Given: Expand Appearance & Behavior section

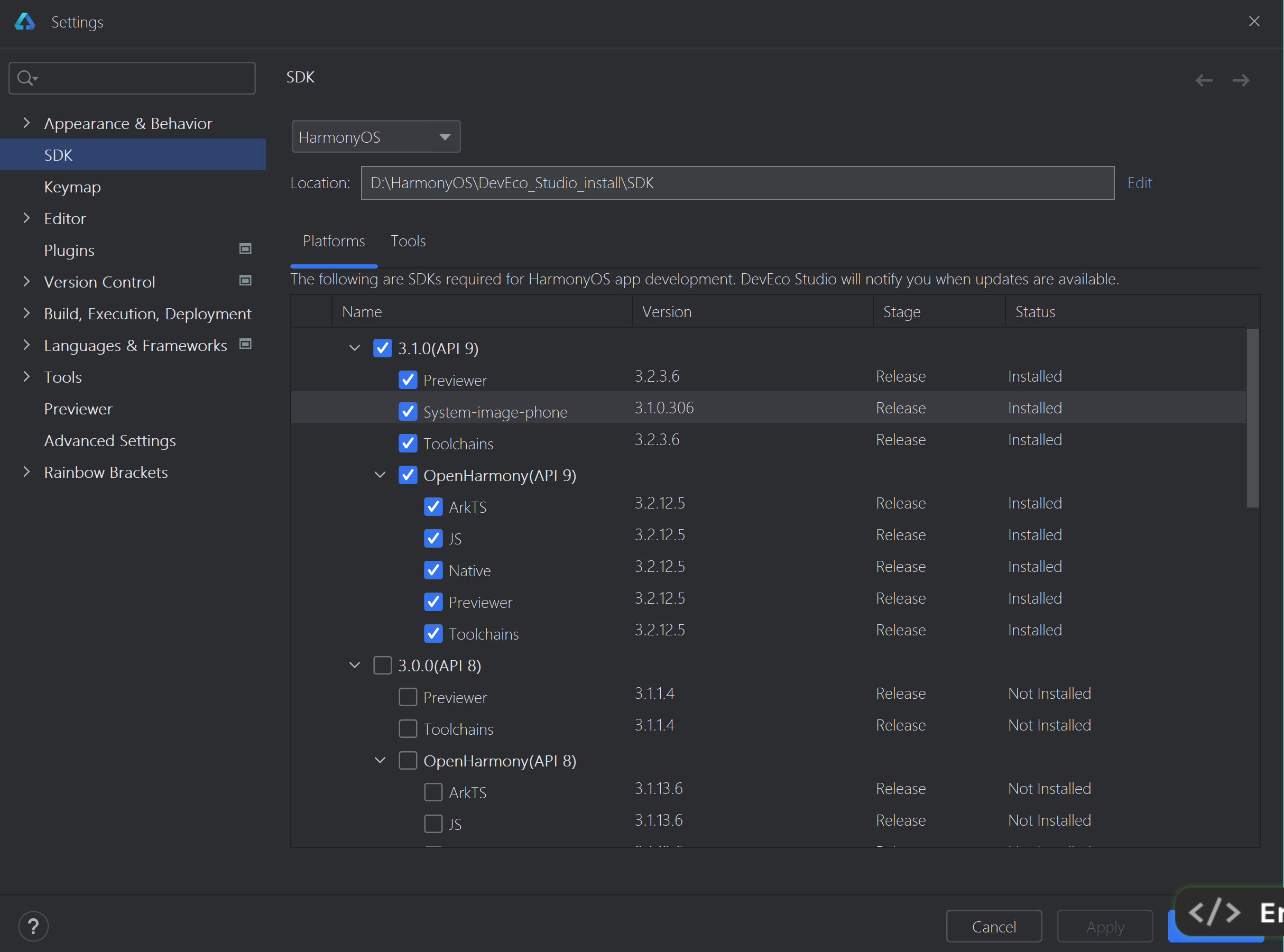Looking at the screenshot, I should [x=26, y=123].
